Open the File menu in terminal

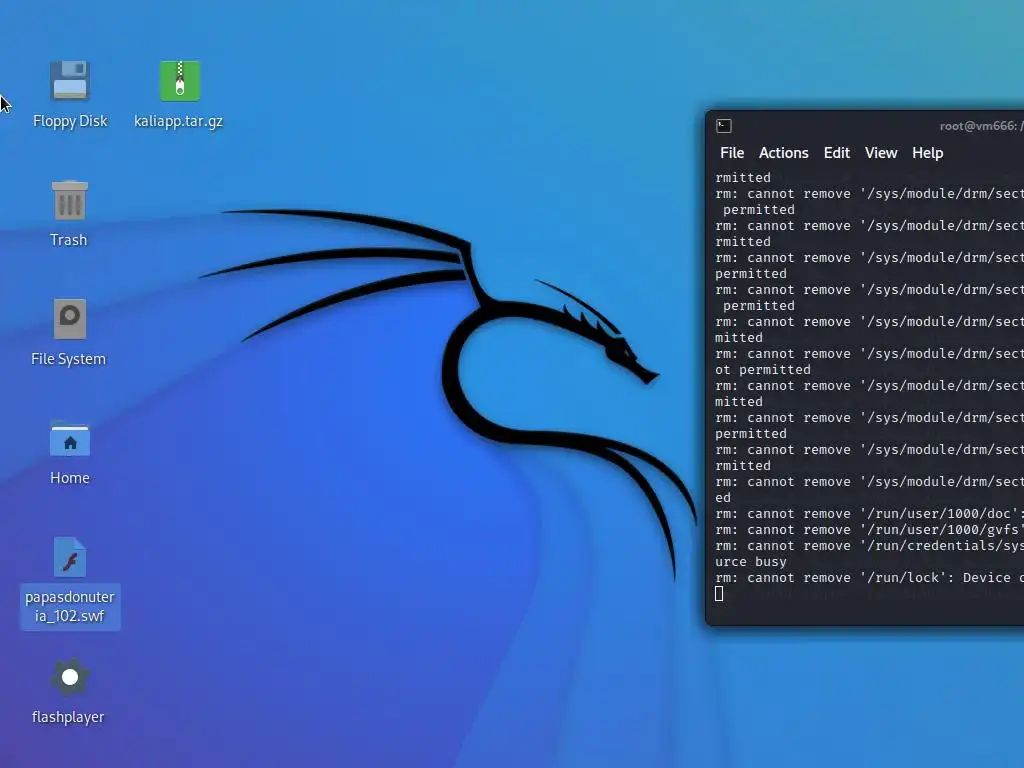point(732,153)
